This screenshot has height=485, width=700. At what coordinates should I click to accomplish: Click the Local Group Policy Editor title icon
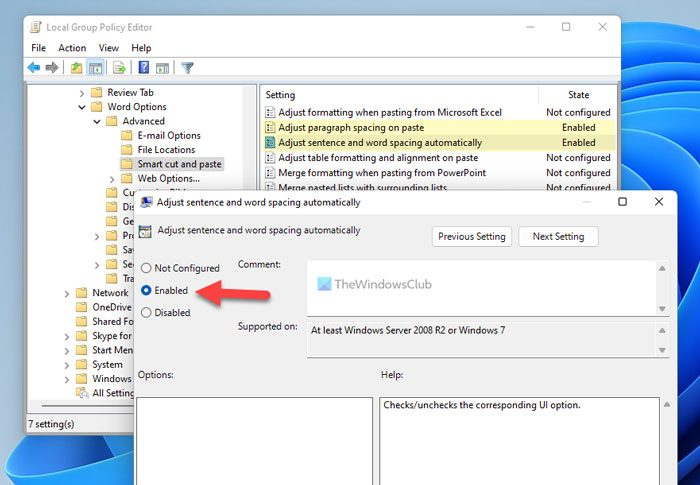(36, 27)
